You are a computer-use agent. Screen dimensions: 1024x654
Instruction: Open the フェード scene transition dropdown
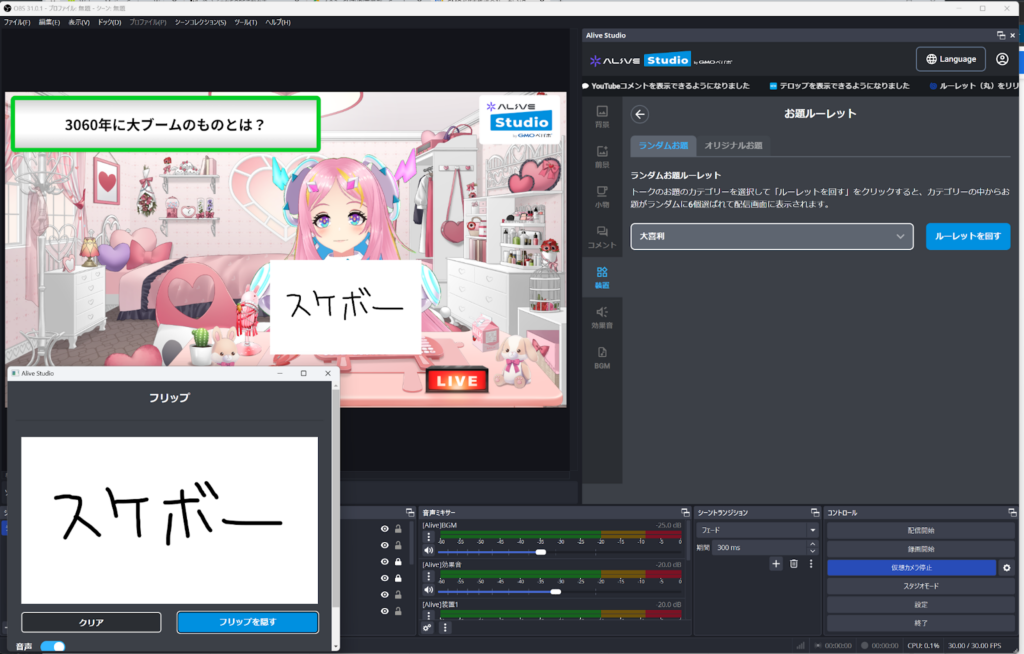[x=757, y=529]
